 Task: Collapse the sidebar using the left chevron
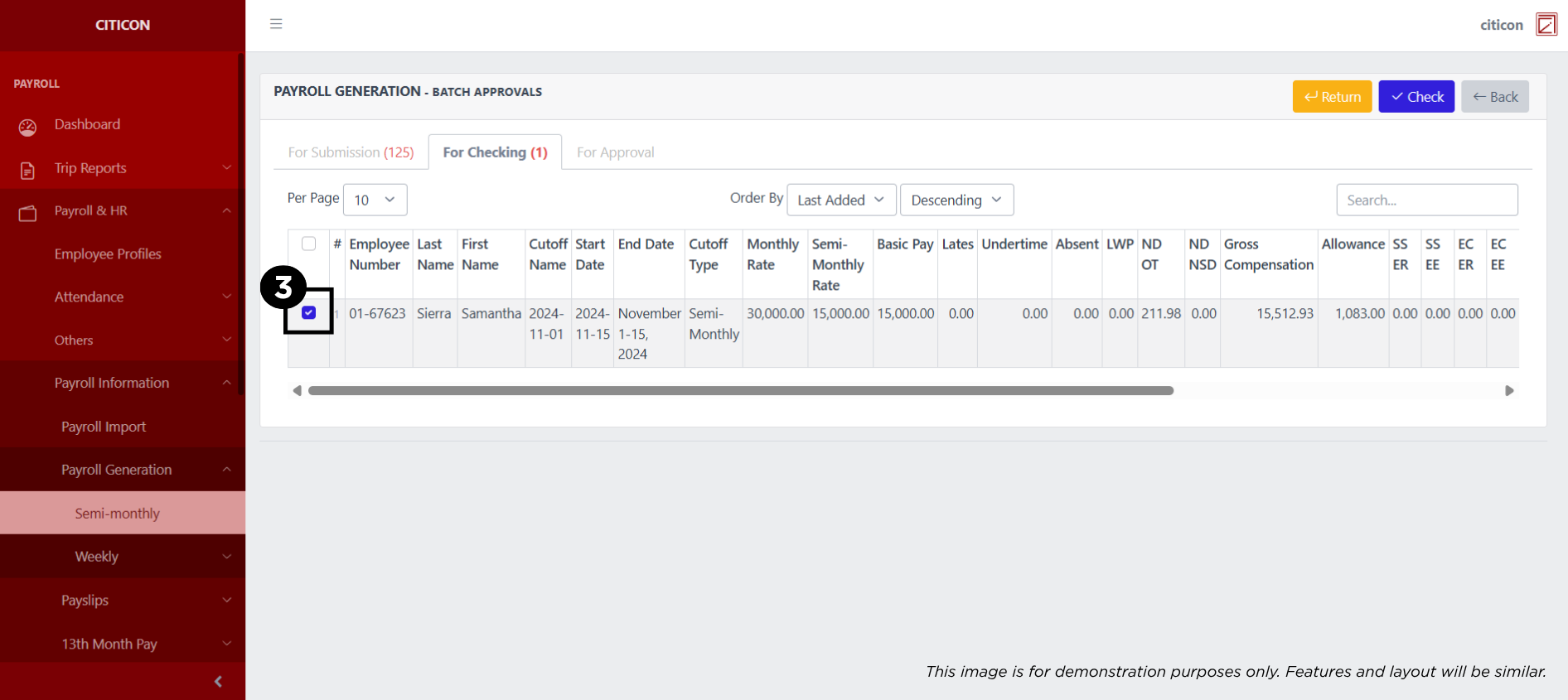218,681
